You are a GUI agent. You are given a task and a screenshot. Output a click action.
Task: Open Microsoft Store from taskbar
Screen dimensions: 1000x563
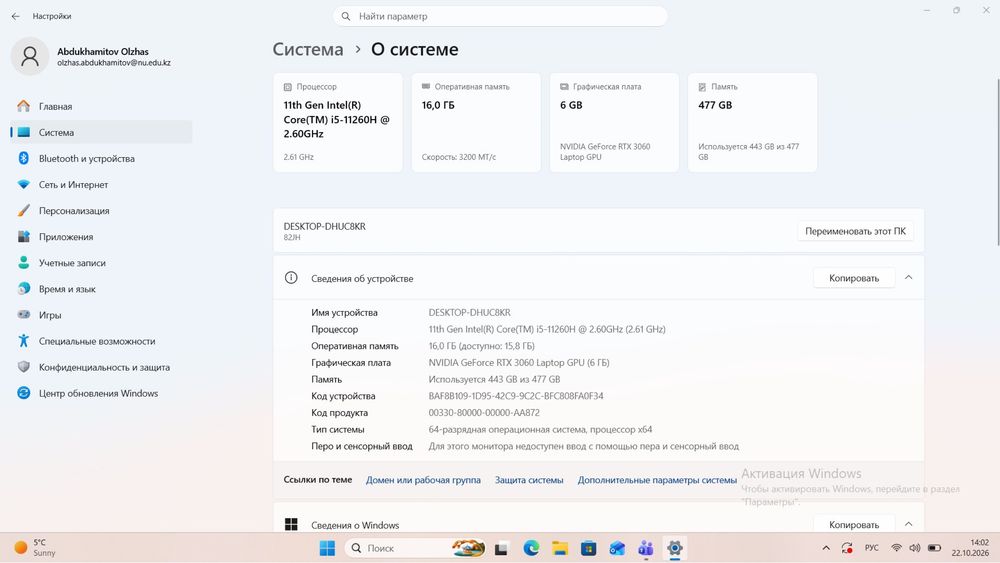(589, 548)
